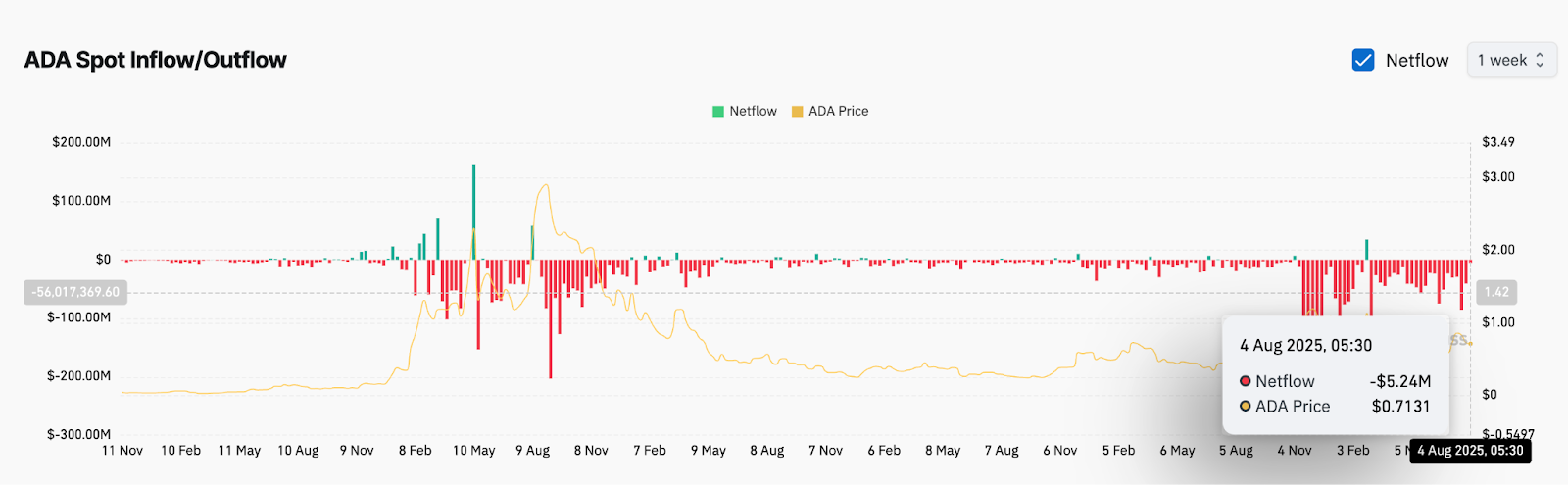Click the 1.42 price axis marker
This screenshot has height=485, width=1568.
point(1496,292)
